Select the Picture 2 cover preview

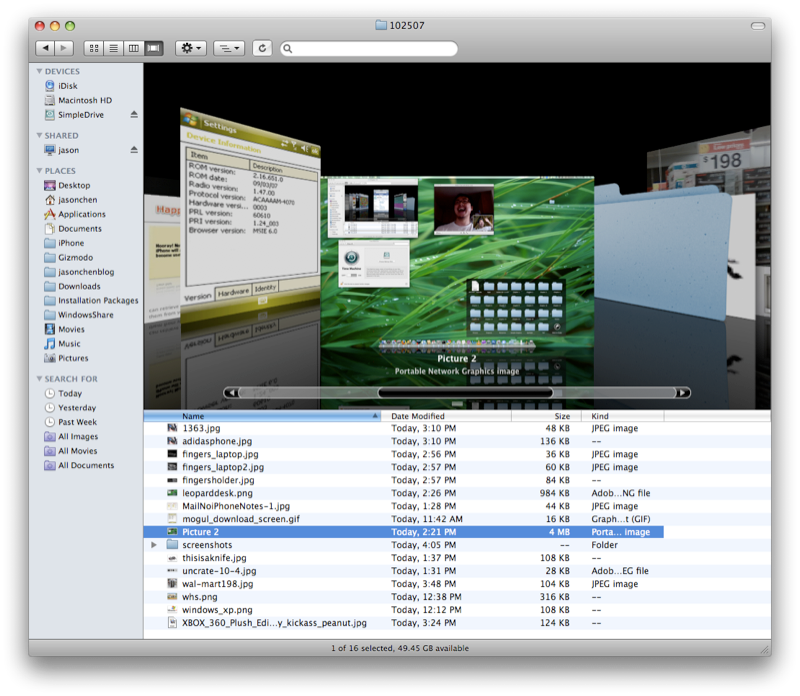457,265
